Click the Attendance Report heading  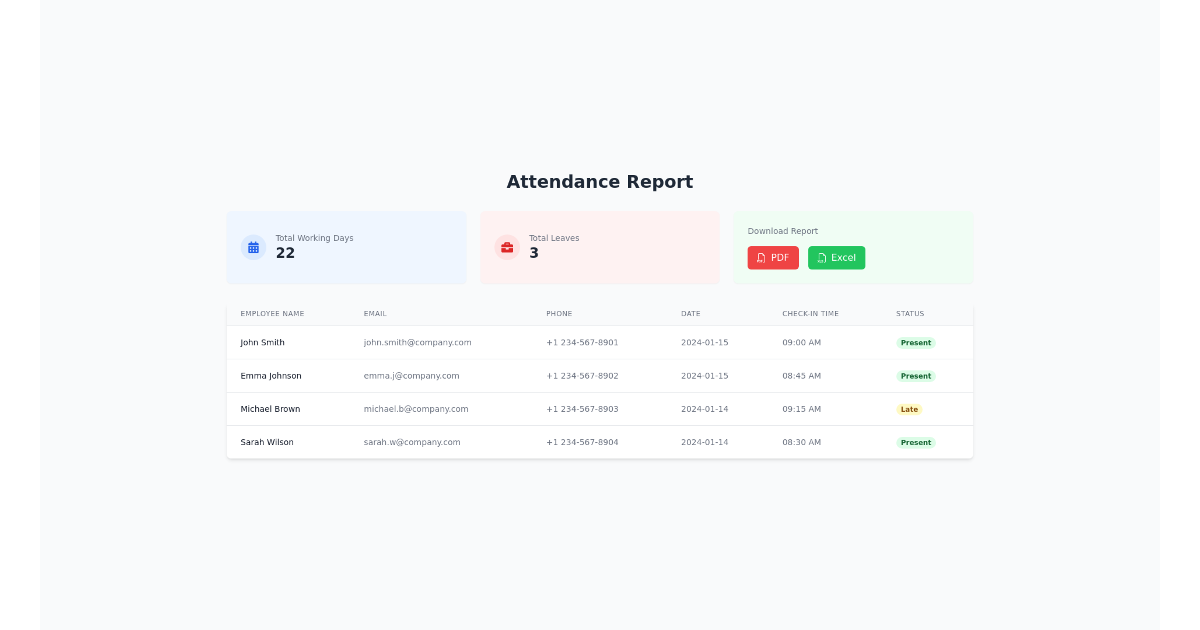600,182
